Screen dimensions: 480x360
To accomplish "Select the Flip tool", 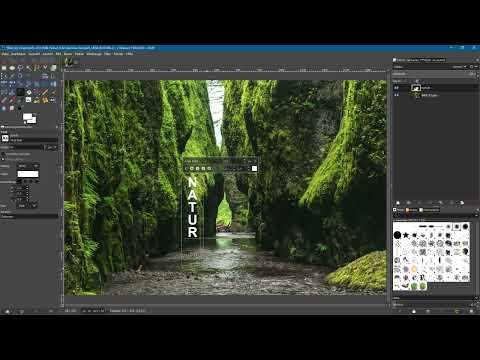I will [53, 84].
